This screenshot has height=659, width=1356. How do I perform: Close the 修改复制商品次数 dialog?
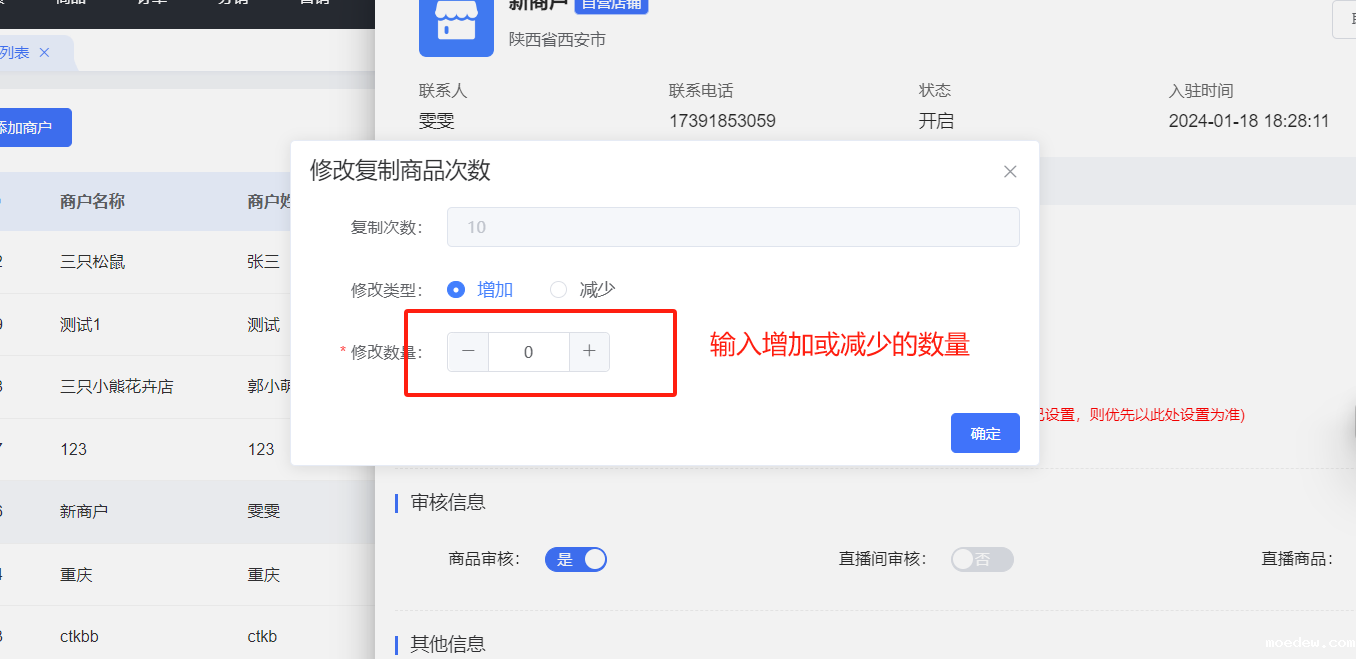(1010, 172)
